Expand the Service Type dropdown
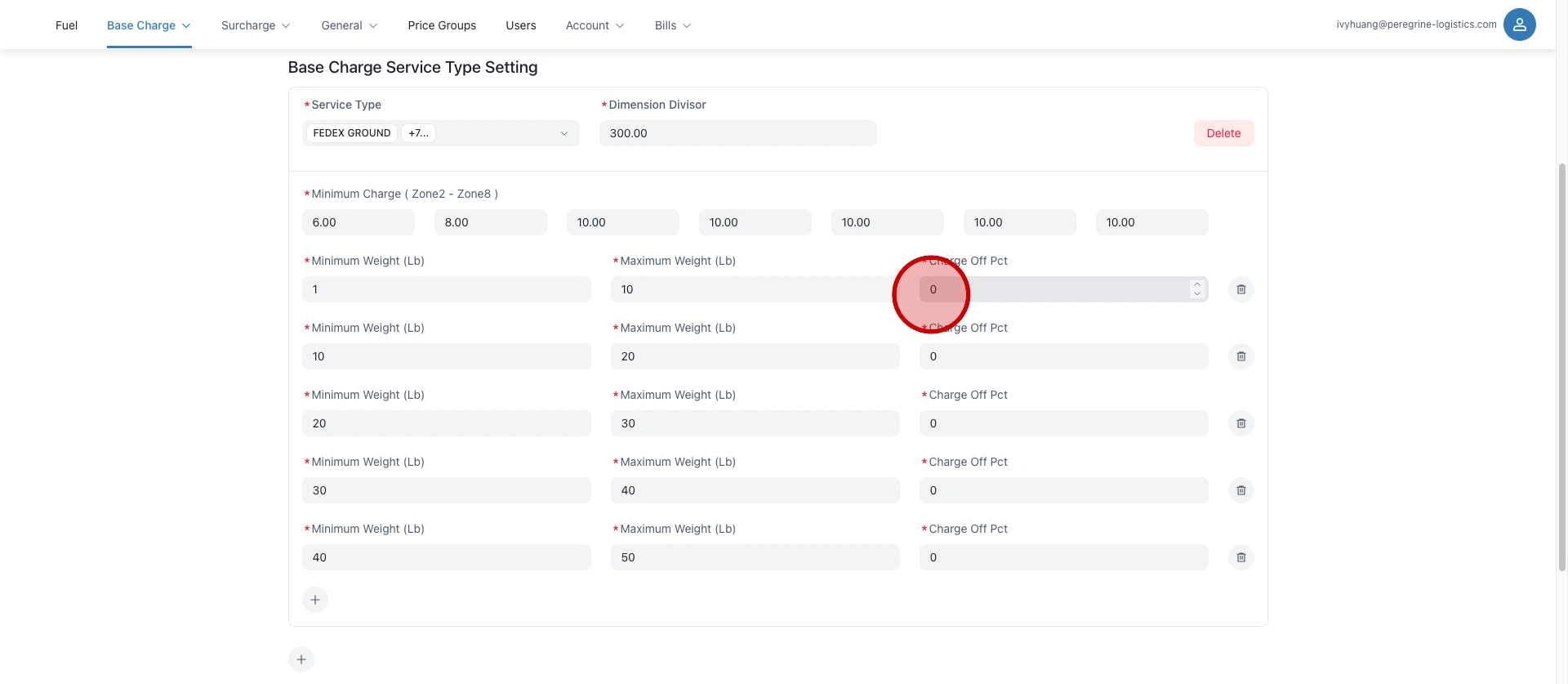 [563, 133]
